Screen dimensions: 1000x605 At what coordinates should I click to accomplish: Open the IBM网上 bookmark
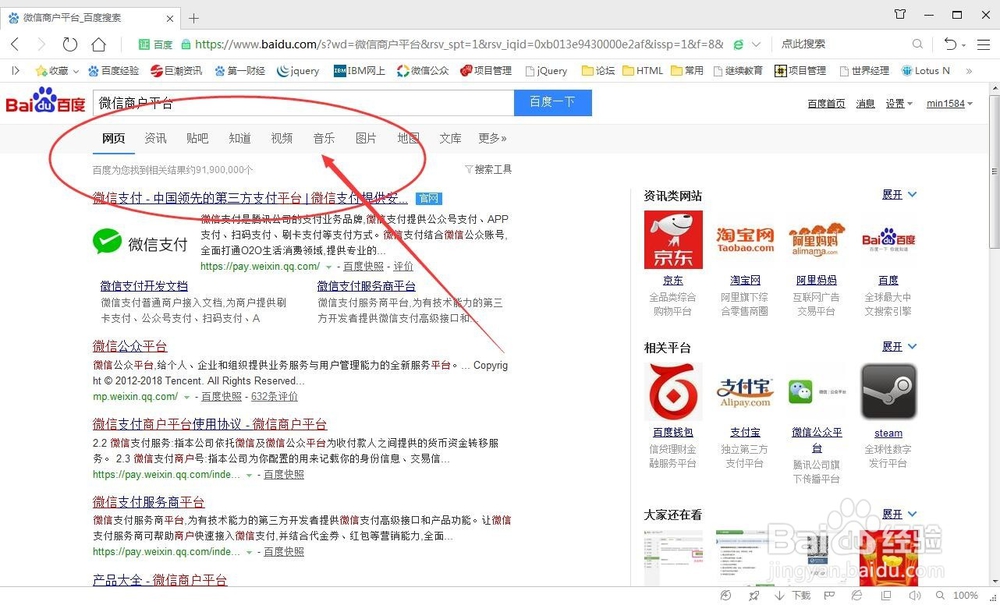360,71
